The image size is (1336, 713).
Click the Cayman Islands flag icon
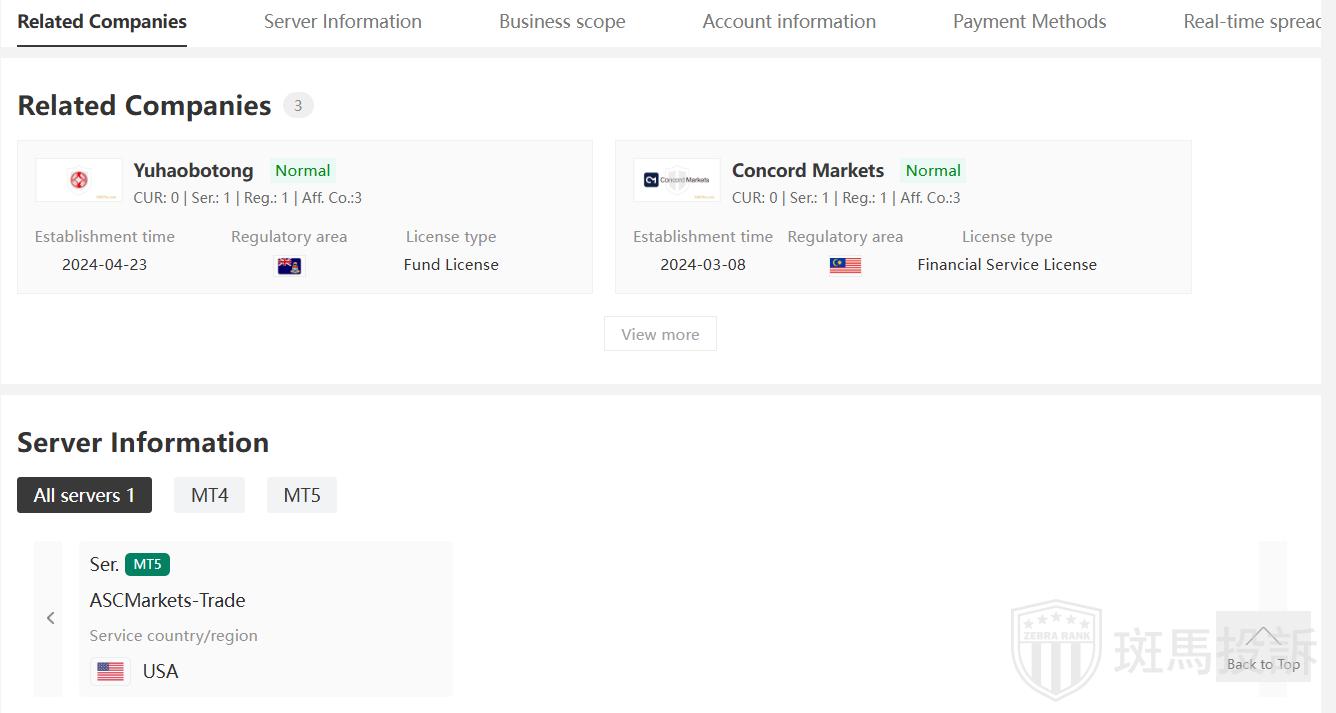pos(289,266)
